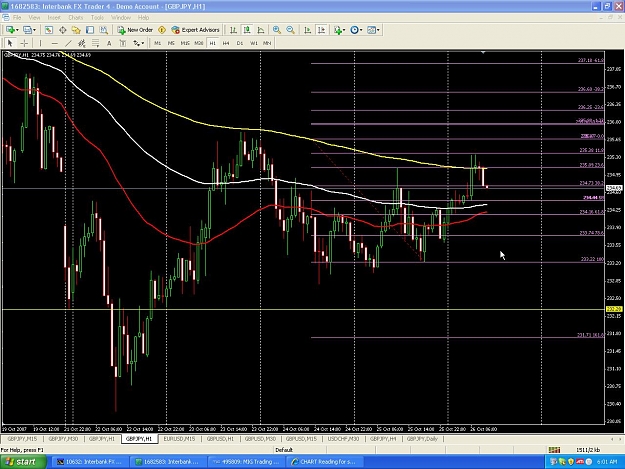The height and width of the screenshot is (469, 625).
Task: Open the Indicators list icon
Action: (338, 30)
